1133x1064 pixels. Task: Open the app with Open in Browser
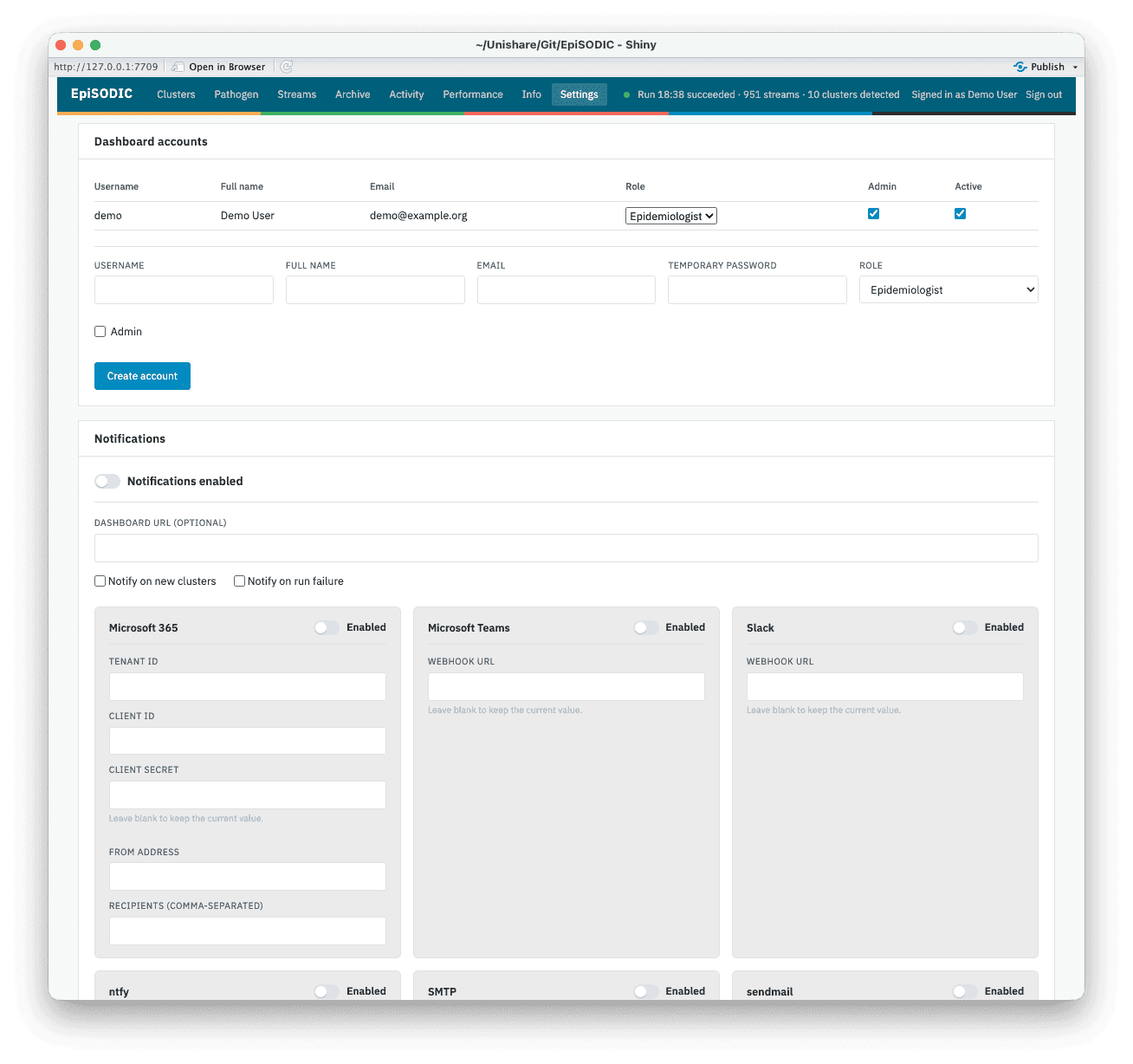(219, 67)
